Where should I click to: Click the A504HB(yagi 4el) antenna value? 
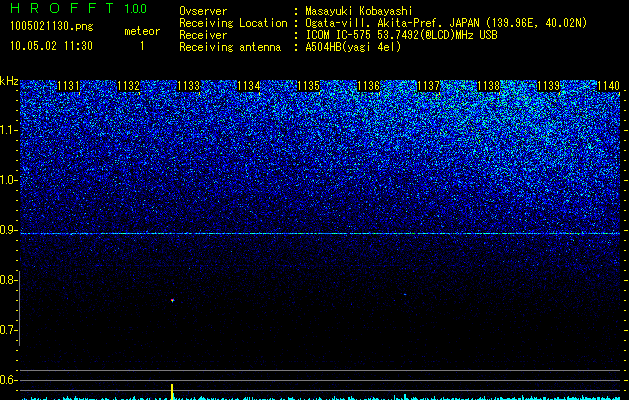coord(353,47)
